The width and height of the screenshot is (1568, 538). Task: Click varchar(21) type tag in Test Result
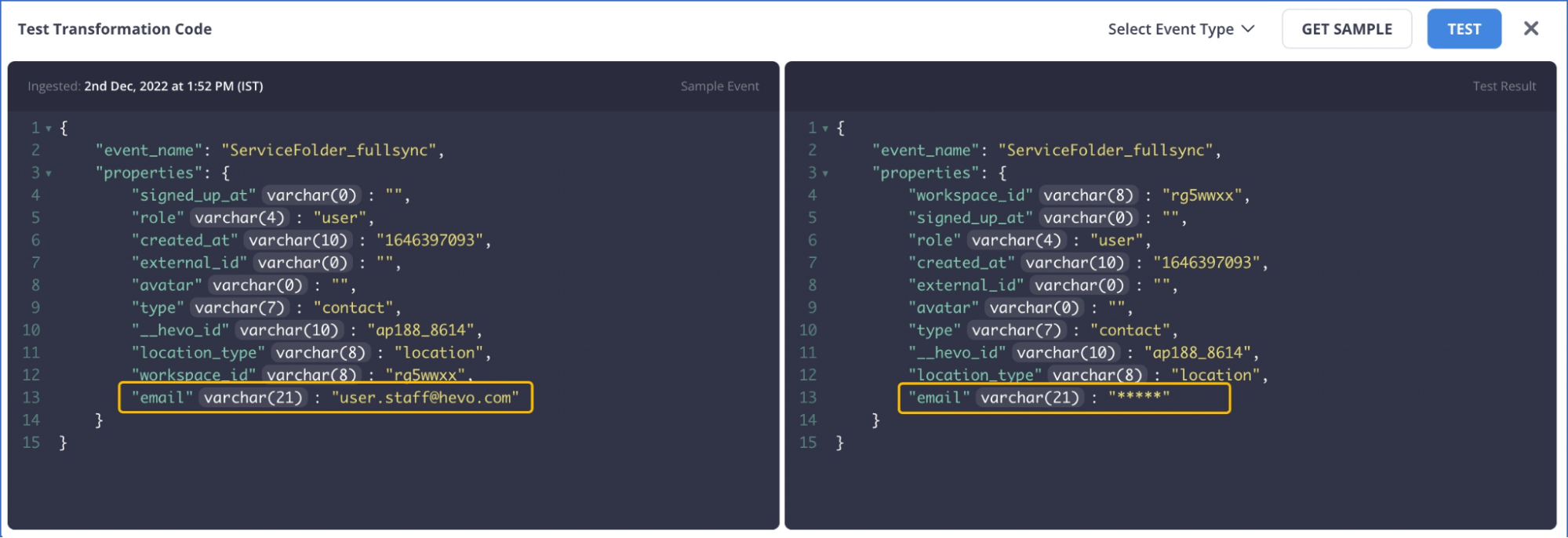1030,398
